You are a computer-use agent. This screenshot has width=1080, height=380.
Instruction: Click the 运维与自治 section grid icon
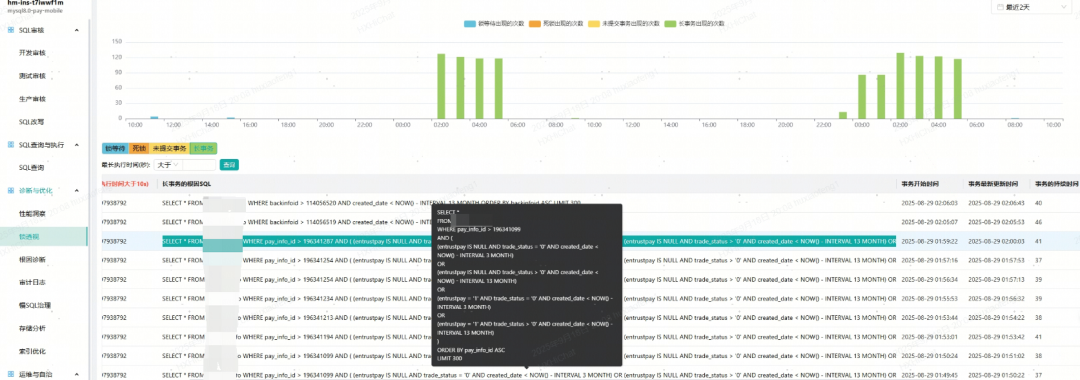(10, 374)
